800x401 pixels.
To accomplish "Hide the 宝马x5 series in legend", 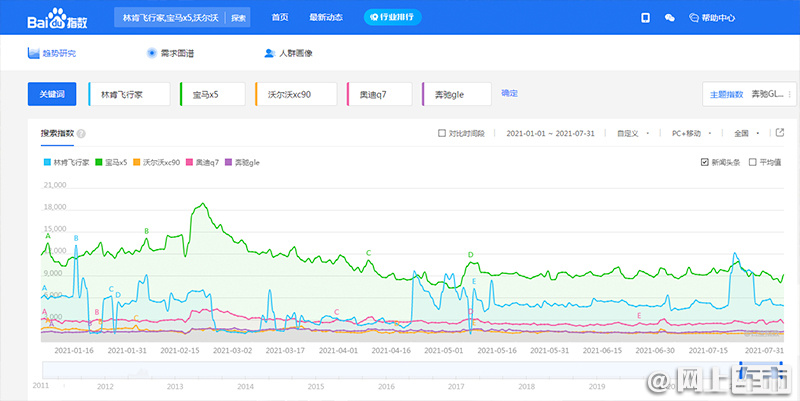I will tap(111, 162).
